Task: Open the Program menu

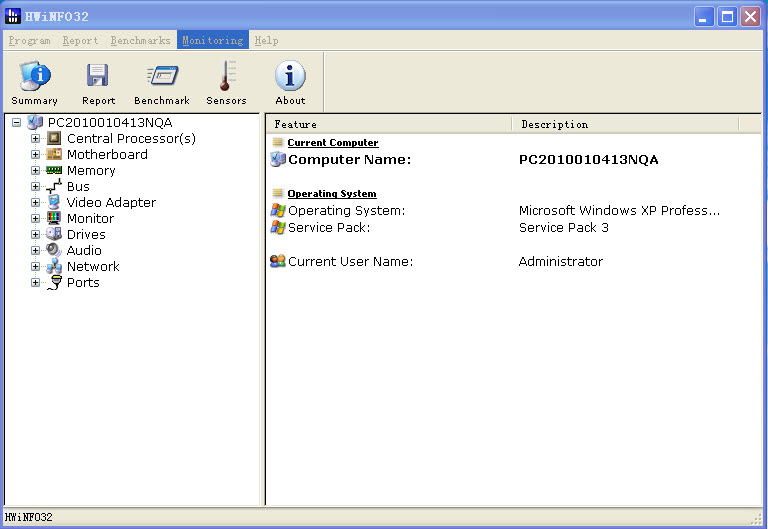Action: click(x=29, y=41)
